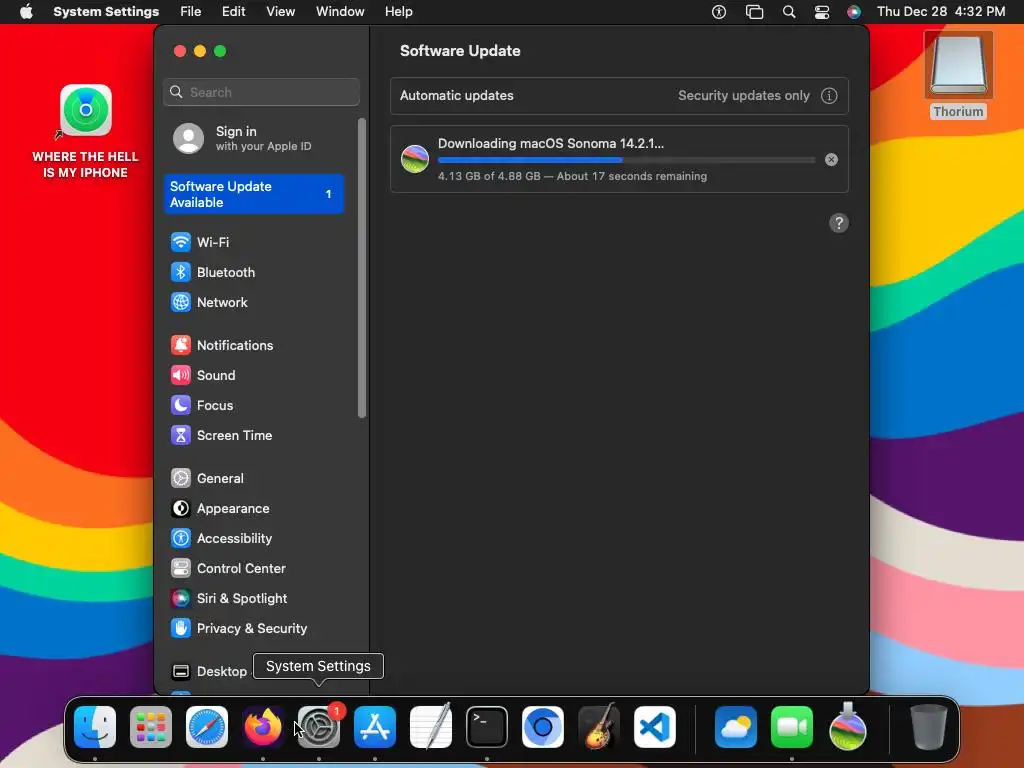Launch Visual Studio Code from Dock
Viewport: 1024px width, 768px height.
click(x=654, y=727)
